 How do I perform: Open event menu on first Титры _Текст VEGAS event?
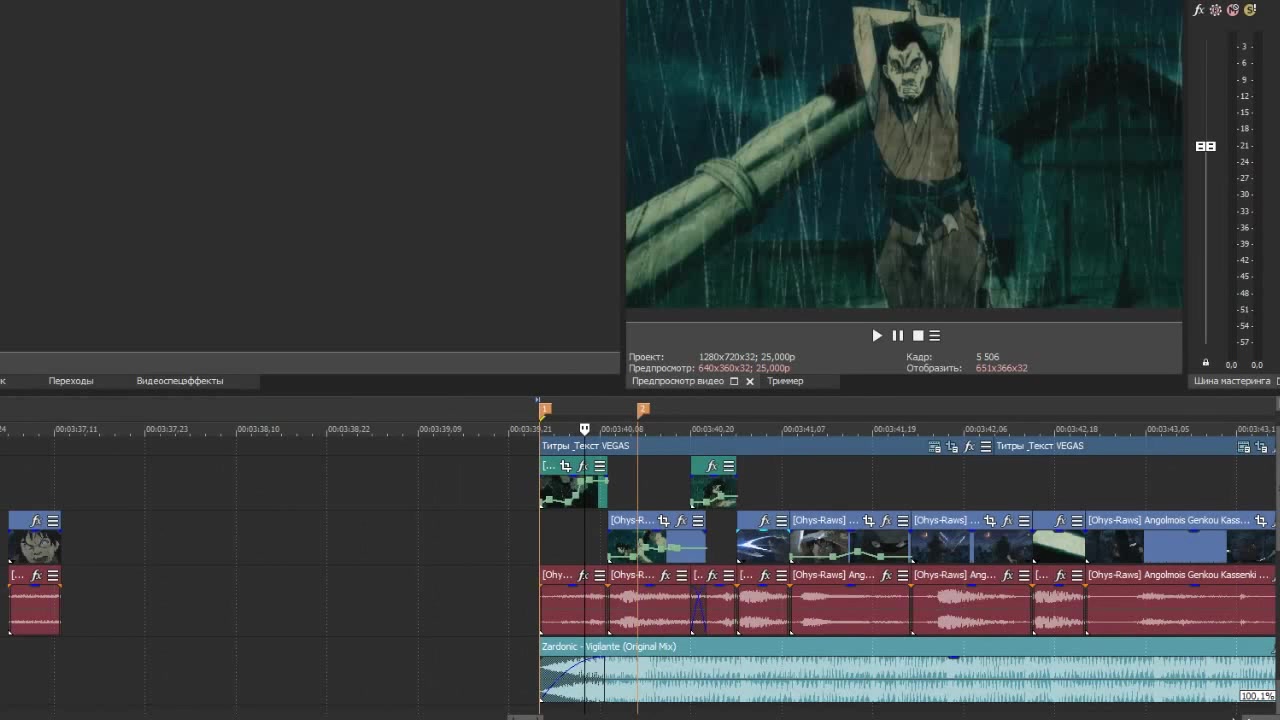pyautogui.click(x=986, y=447)
